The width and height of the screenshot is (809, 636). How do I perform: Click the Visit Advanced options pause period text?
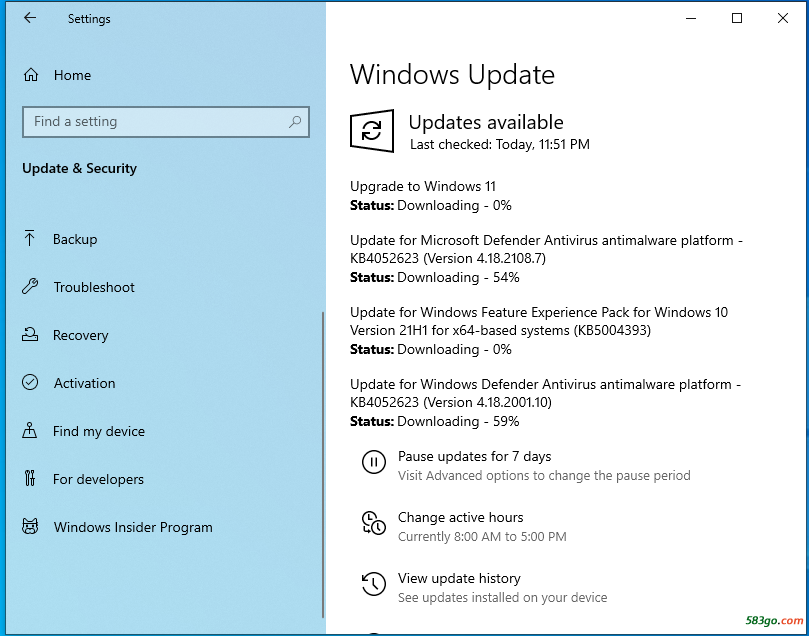click(544, 475)
